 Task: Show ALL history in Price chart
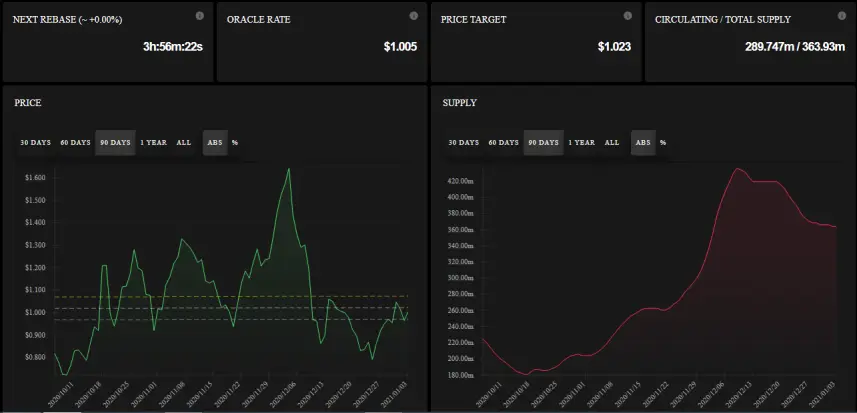pyautogui.click(x=184, y=143)
